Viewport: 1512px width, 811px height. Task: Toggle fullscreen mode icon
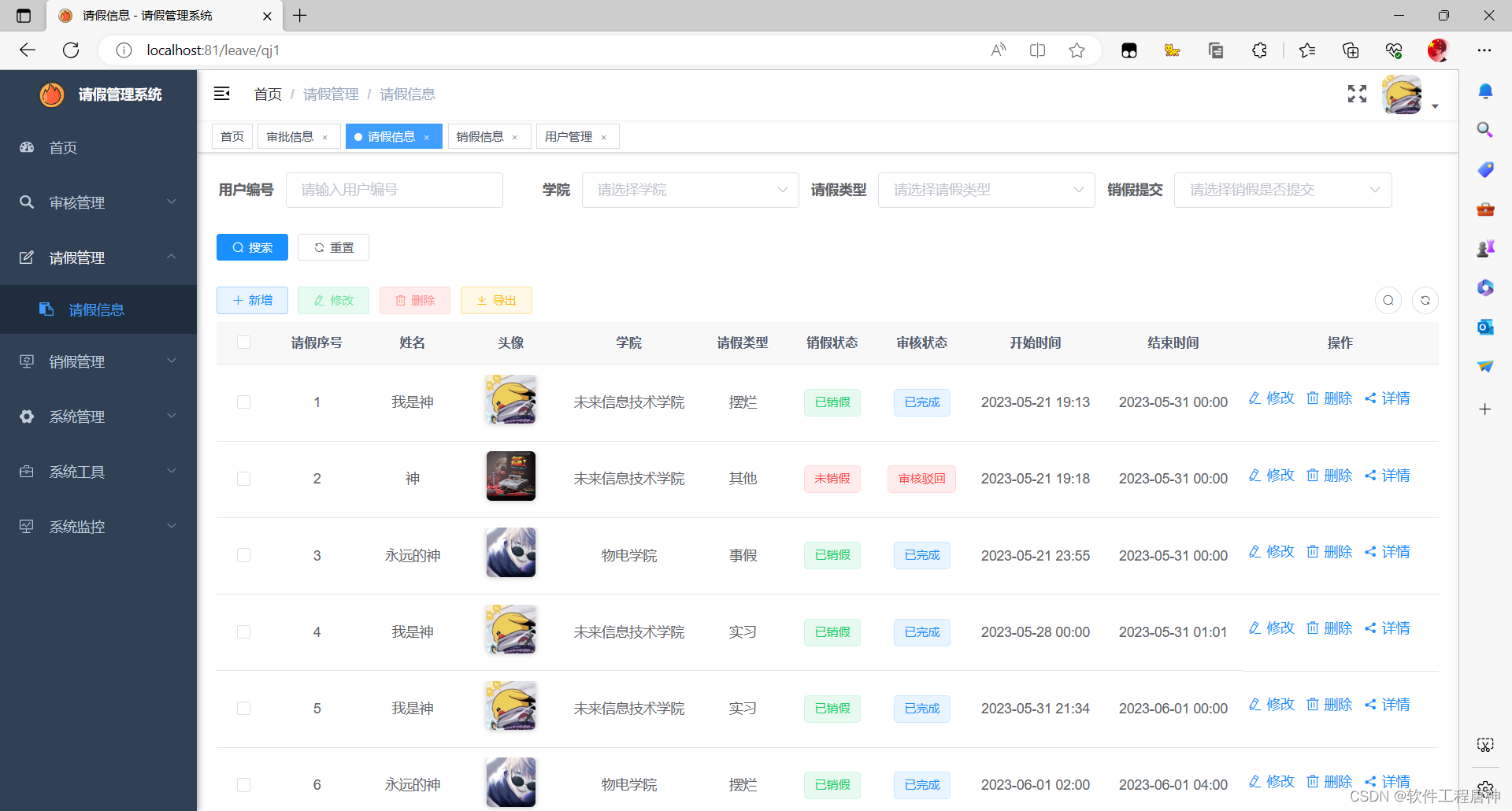click(1357, 94)
